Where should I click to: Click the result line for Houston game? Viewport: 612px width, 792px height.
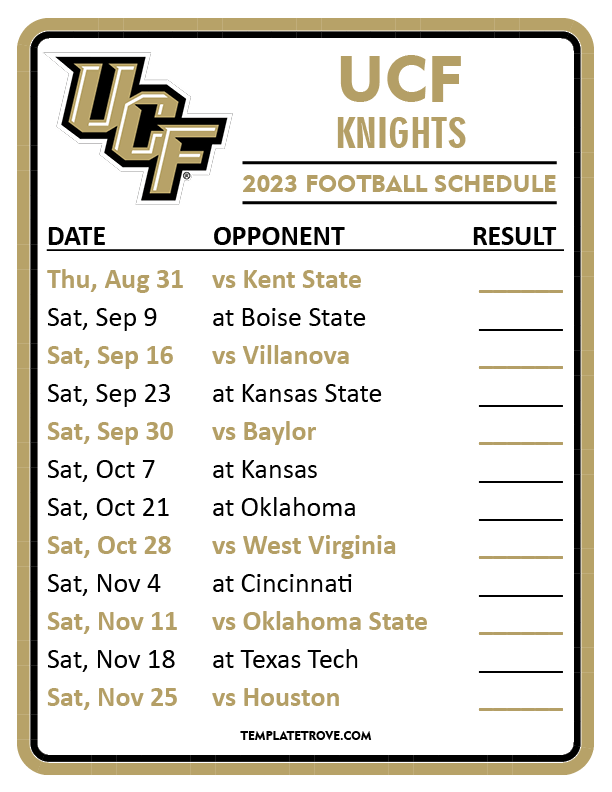click(520, 706)
